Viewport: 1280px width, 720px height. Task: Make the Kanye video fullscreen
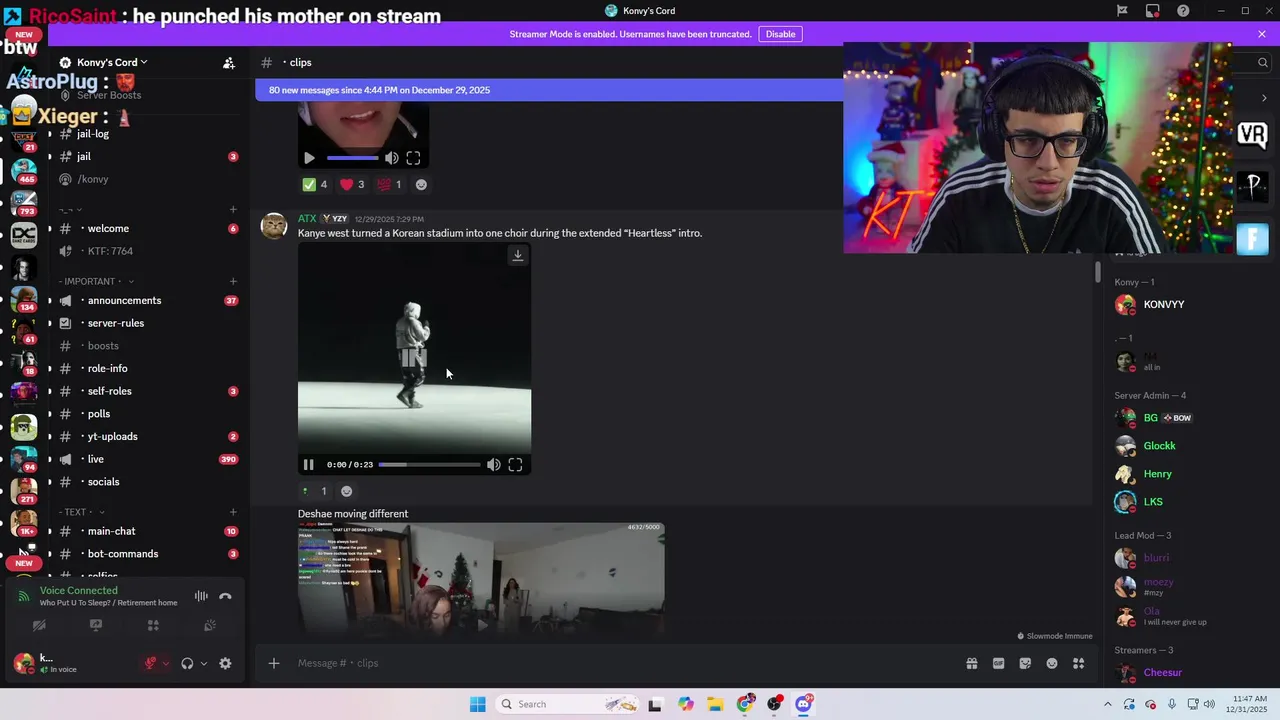515,465
